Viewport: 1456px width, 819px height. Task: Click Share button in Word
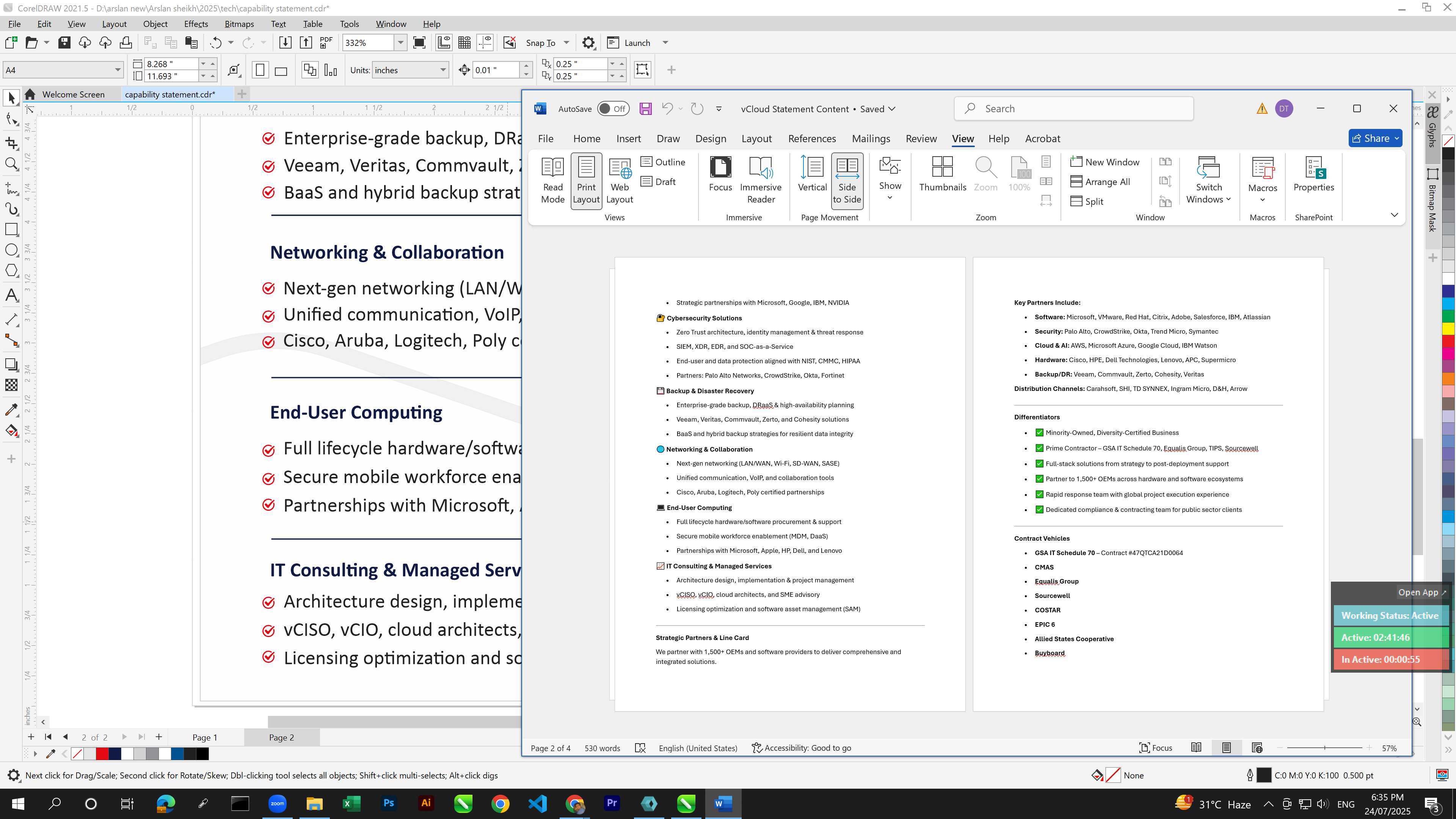click(x=1375, y=138)
